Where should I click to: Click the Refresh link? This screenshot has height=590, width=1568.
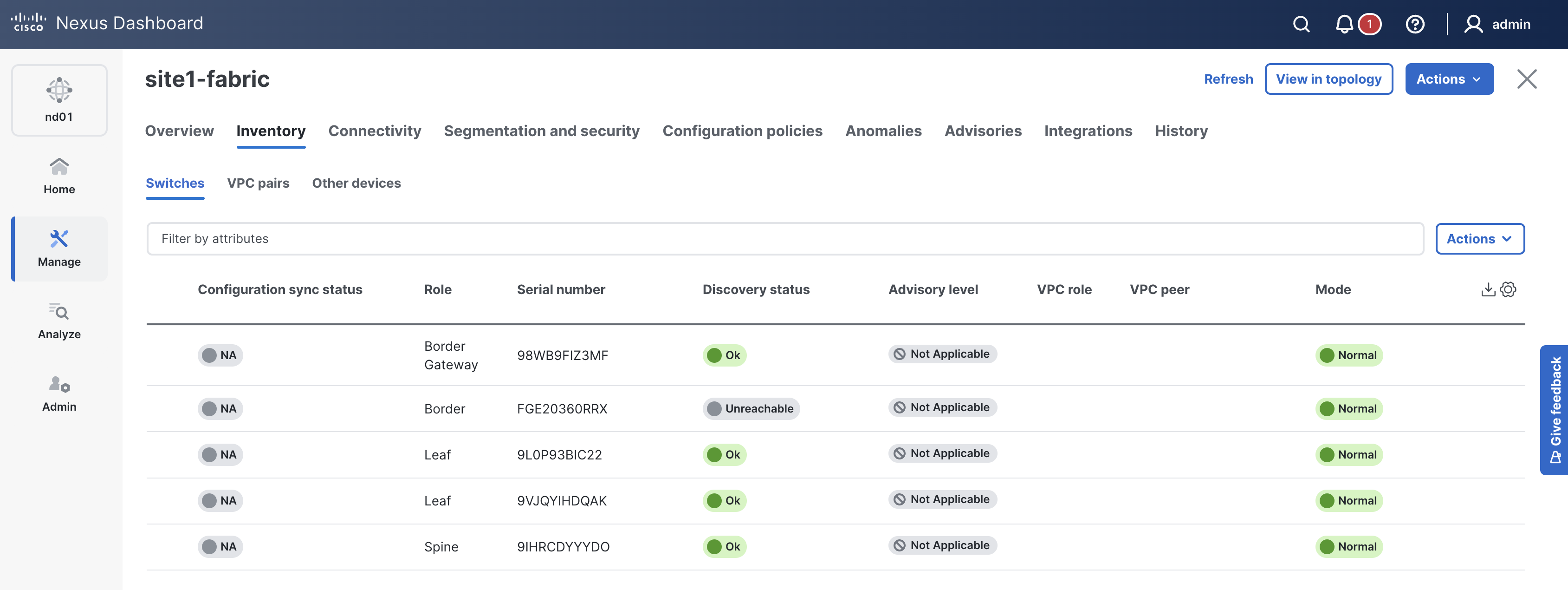[x=1228, y=79]
